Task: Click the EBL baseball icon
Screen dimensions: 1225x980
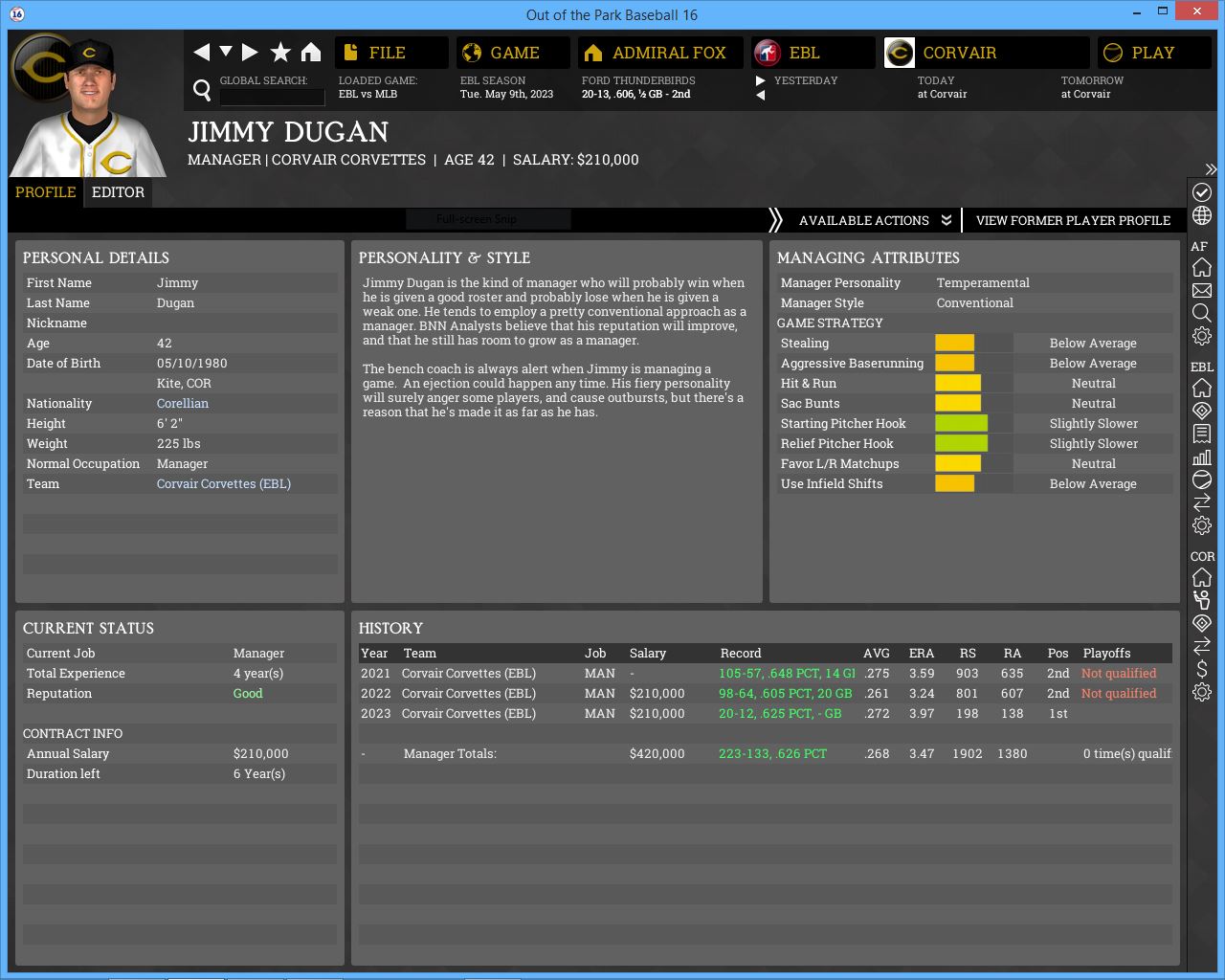Action: tap(1202, 479)
